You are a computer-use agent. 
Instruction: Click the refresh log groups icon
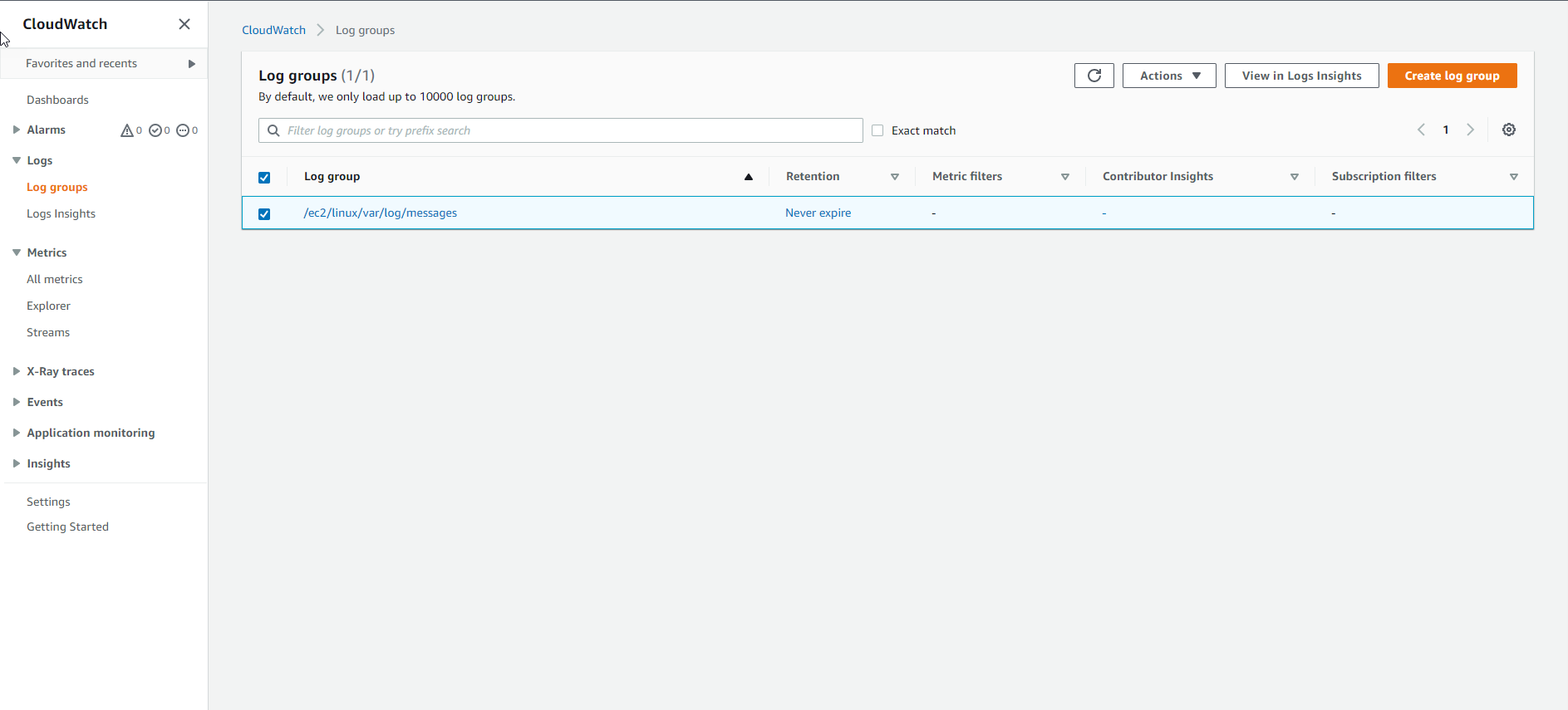(x=1094, y=76)
